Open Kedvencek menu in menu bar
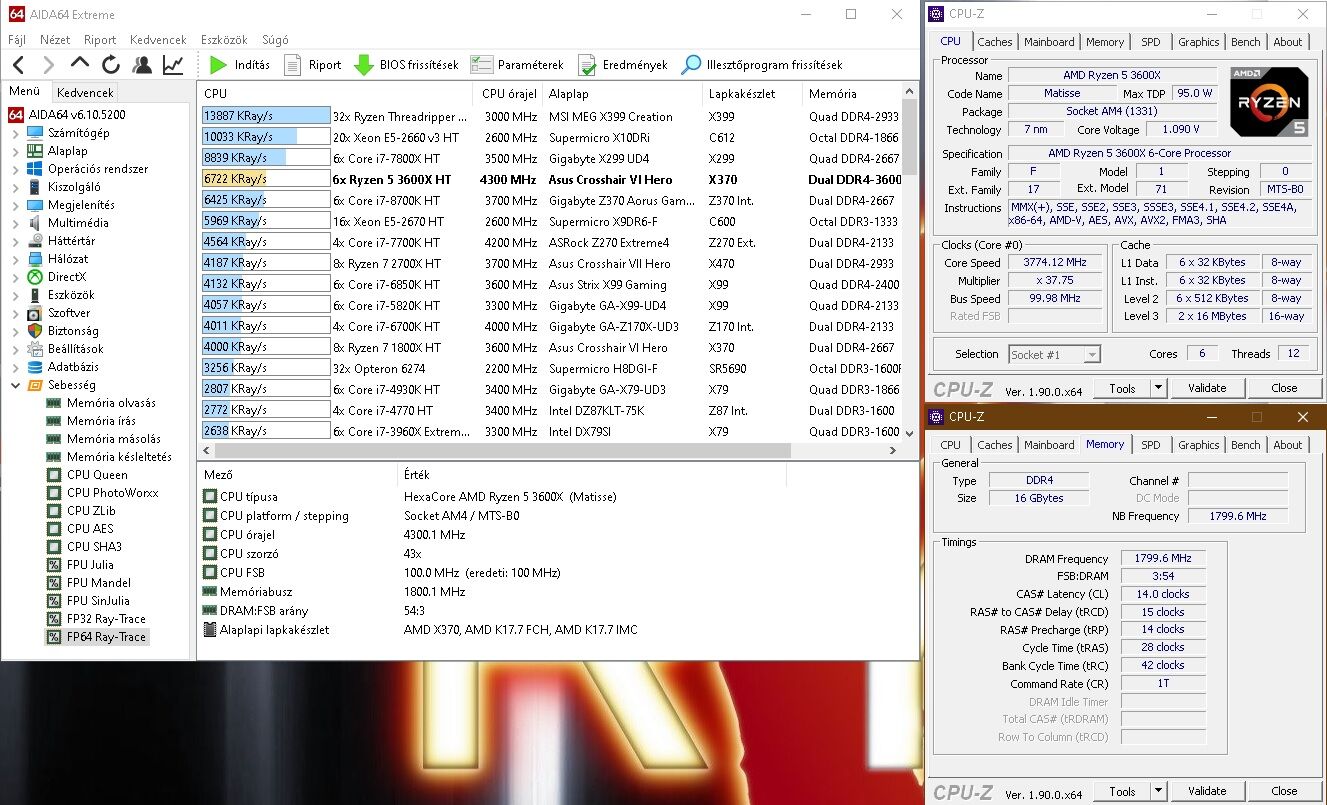The width and height of the screenshot is (1327, 805). 158,40
